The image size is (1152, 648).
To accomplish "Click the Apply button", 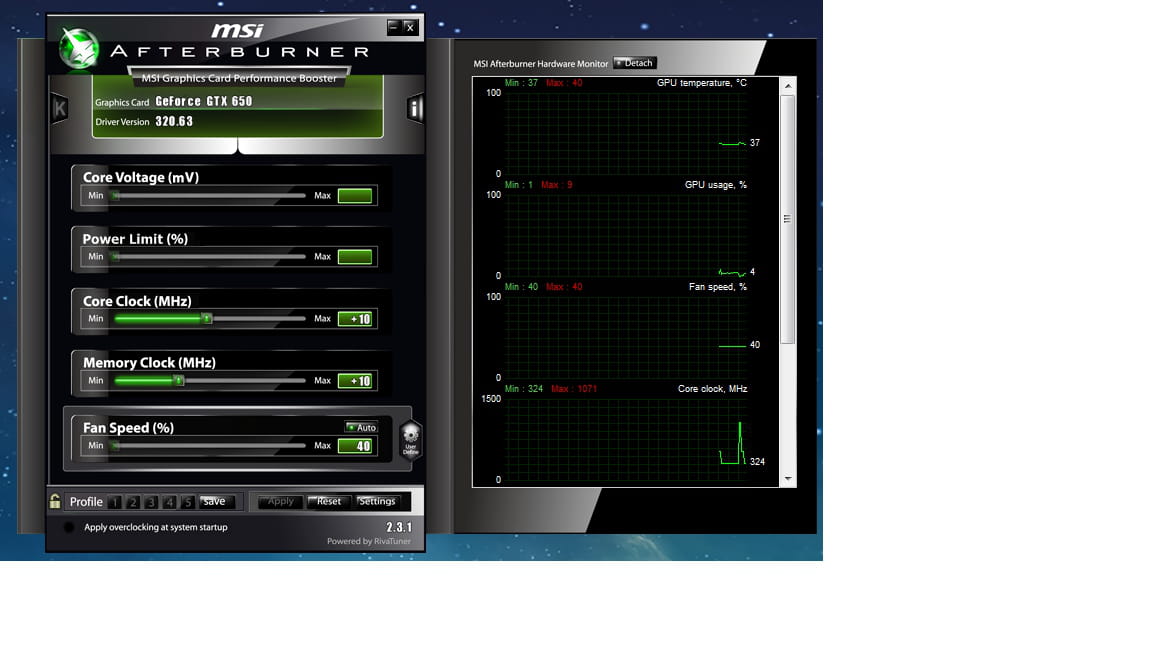I will pyautogui.click(x=281, y=502).
